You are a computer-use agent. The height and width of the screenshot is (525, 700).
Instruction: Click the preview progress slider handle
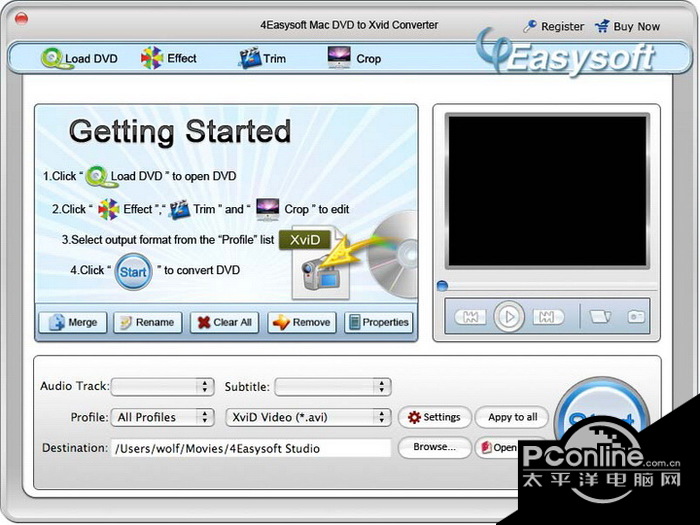pos(442,286)
